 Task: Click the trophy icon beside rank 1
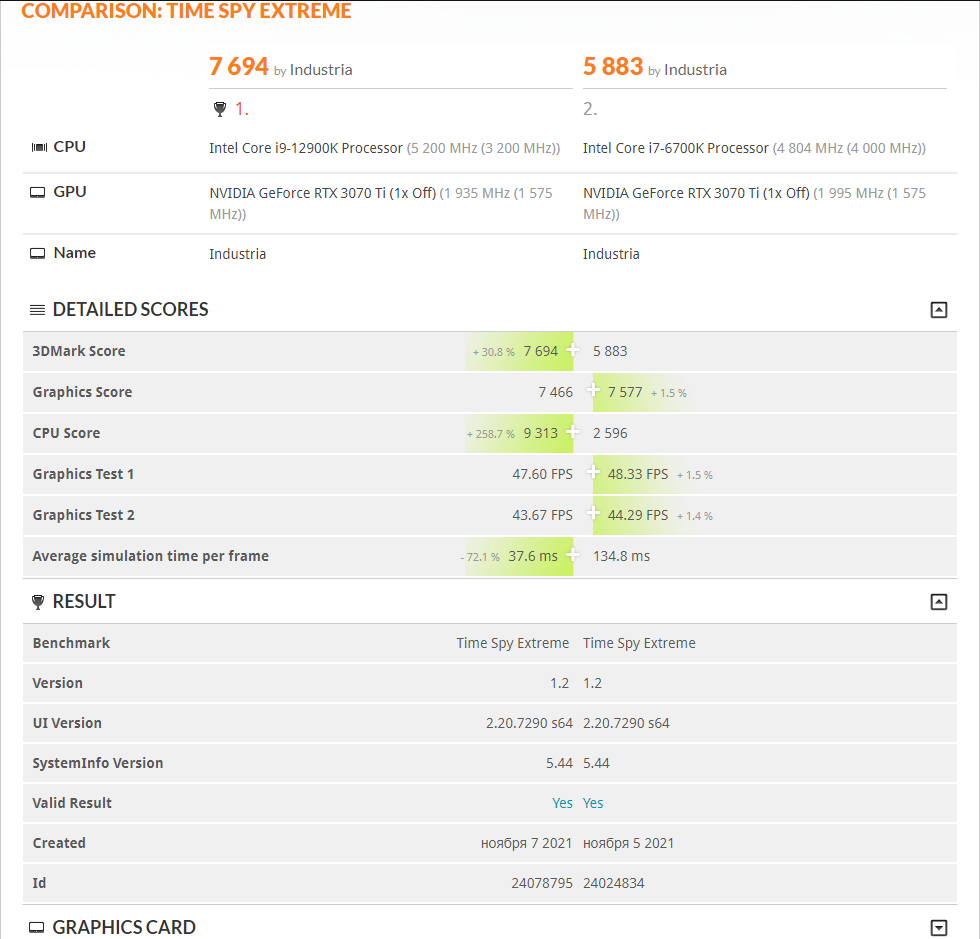219,109
